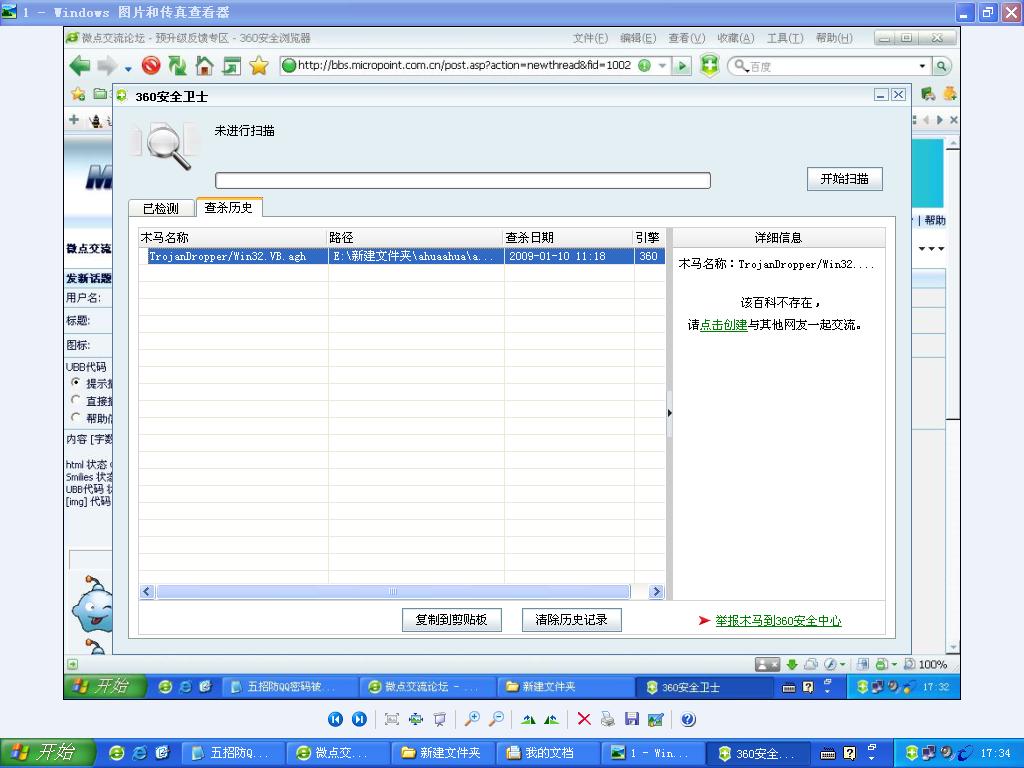1024x768 pixels.
Task: Click the 清除历史记录 button
Action: pos(571,620)
